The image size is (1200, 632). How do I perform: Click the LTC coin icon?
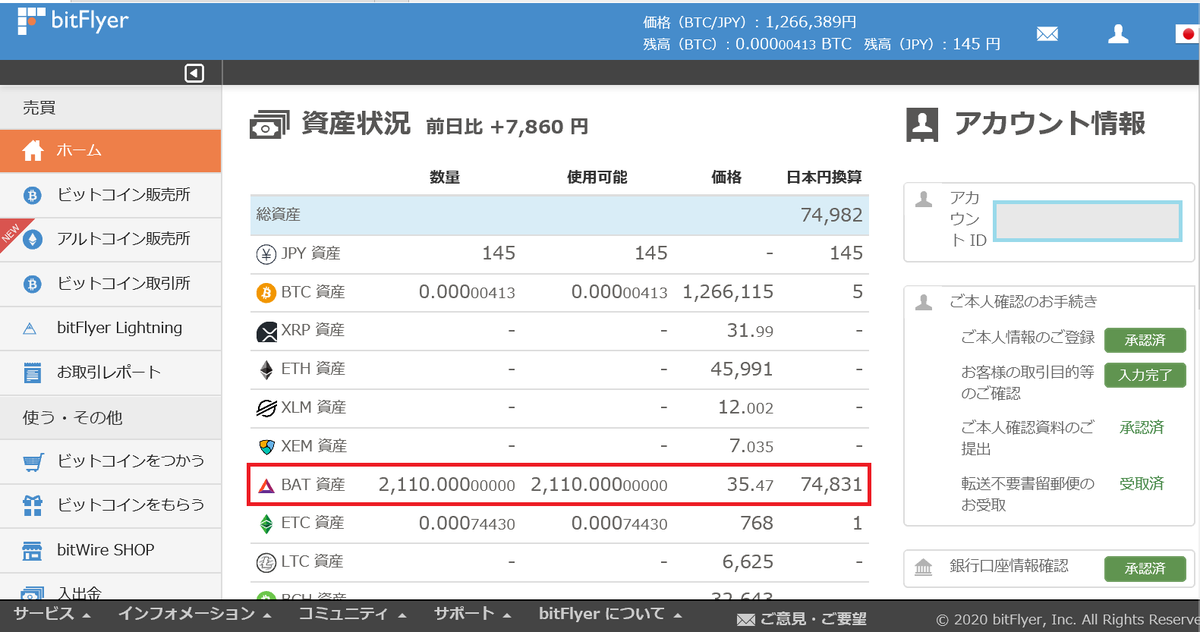(266, 562)
